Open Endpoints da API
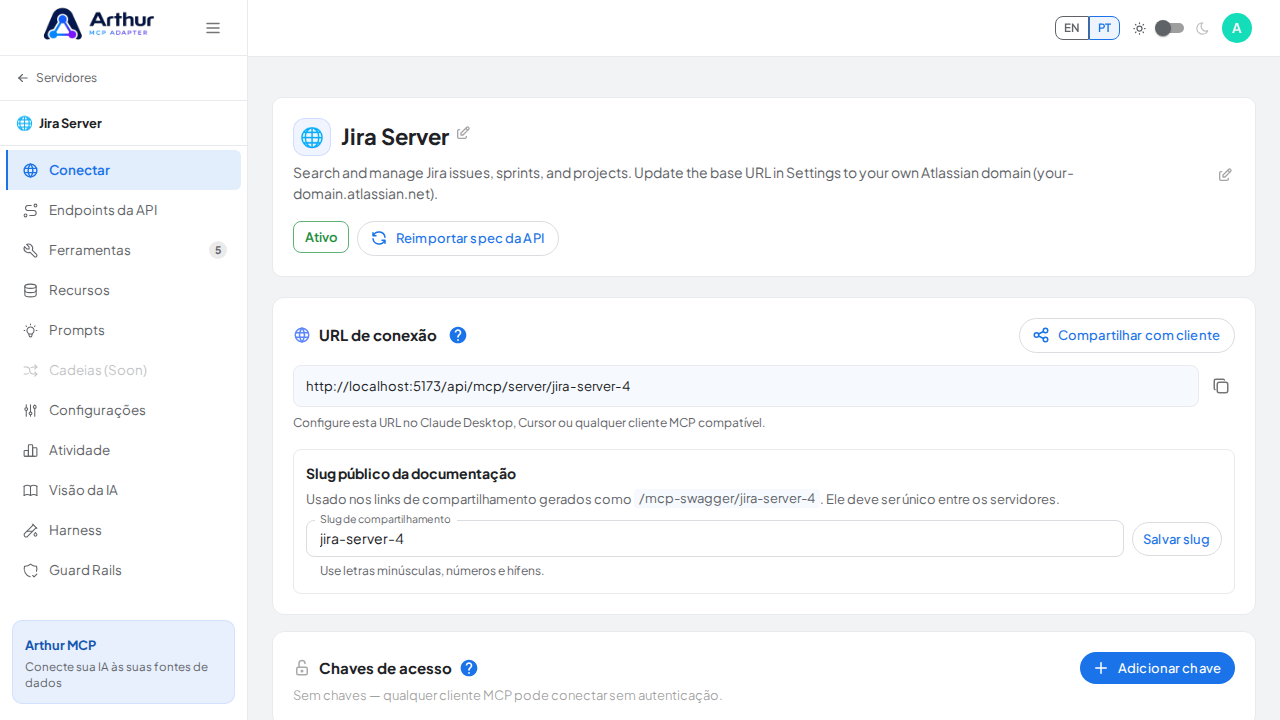 pyautogui.click(x=123, y=210)
